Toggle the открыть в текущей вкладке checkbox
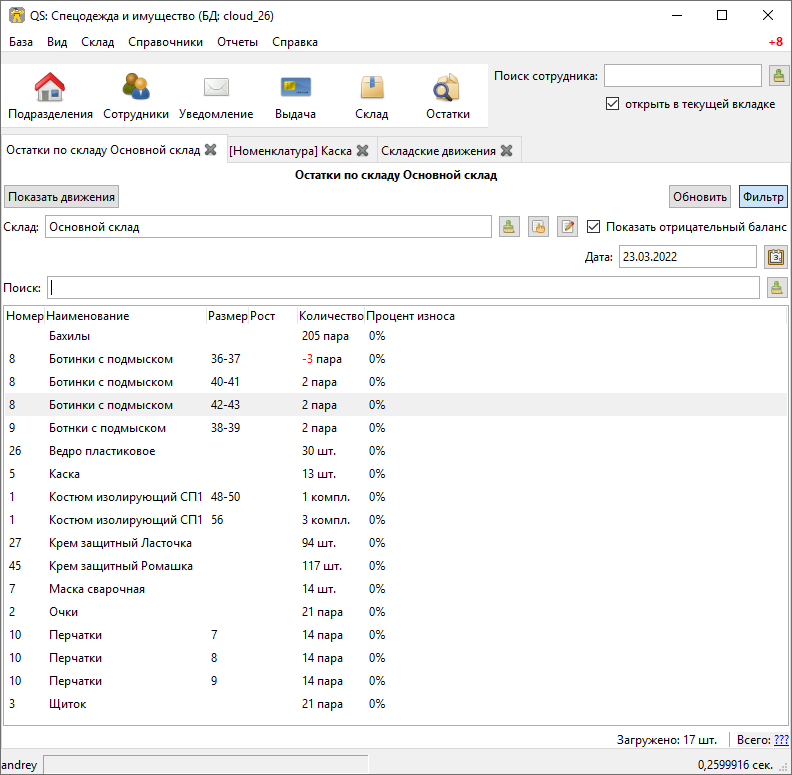The image size is (792, 775). (x=612, y=104)
